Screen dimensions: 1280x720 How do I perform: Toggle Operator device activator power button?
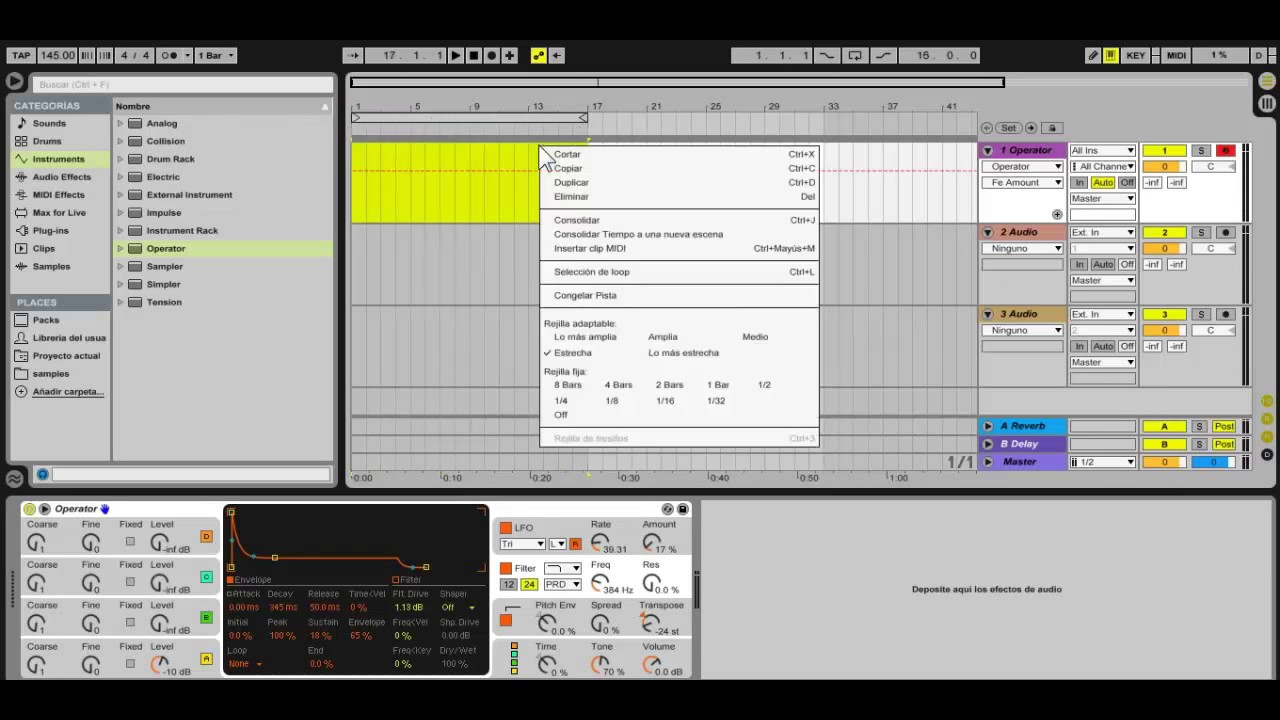pyautogui.click(x=30, y=509)
